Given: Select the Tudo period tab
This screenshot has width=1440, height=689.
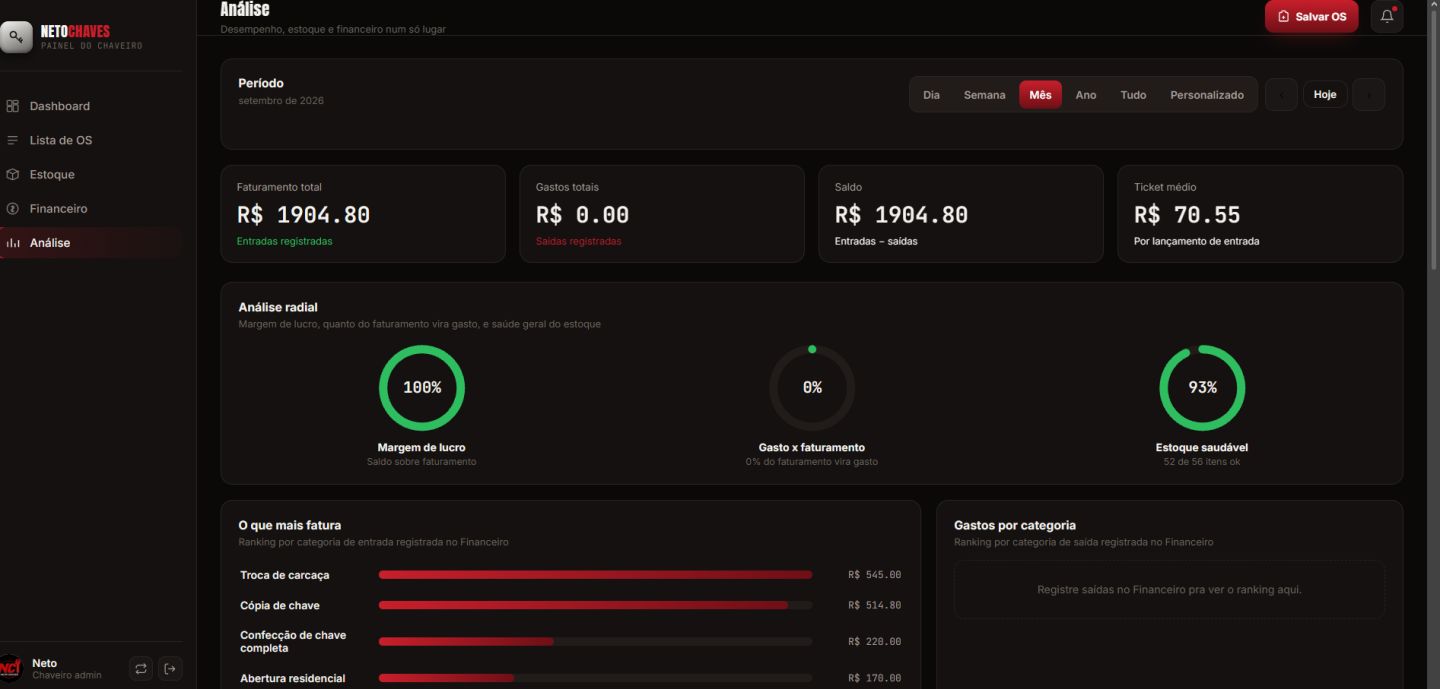Looking at the screenshot, I should [1133, 95].
